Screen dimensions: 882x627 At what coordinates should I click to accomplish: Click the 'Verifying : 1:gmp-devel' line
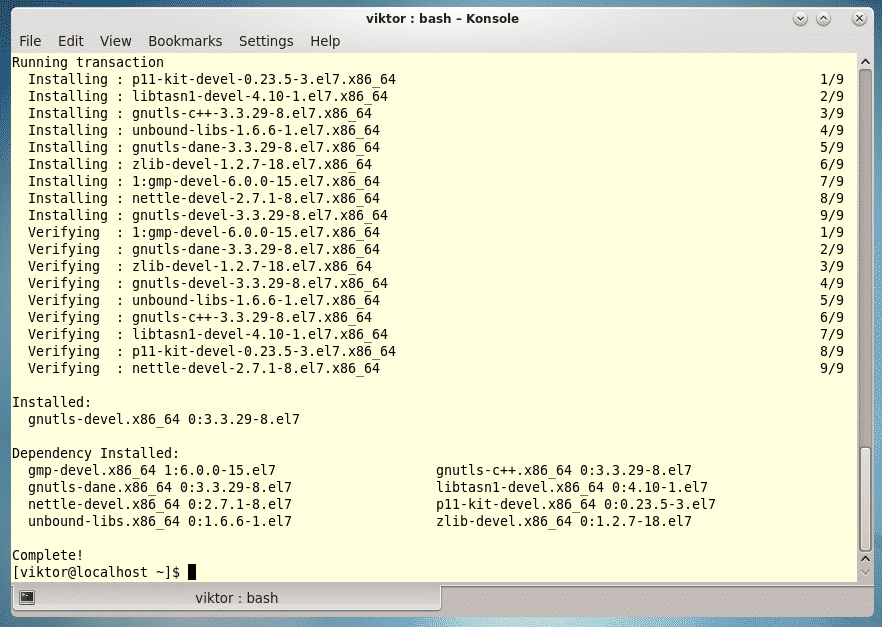point(204,232)
